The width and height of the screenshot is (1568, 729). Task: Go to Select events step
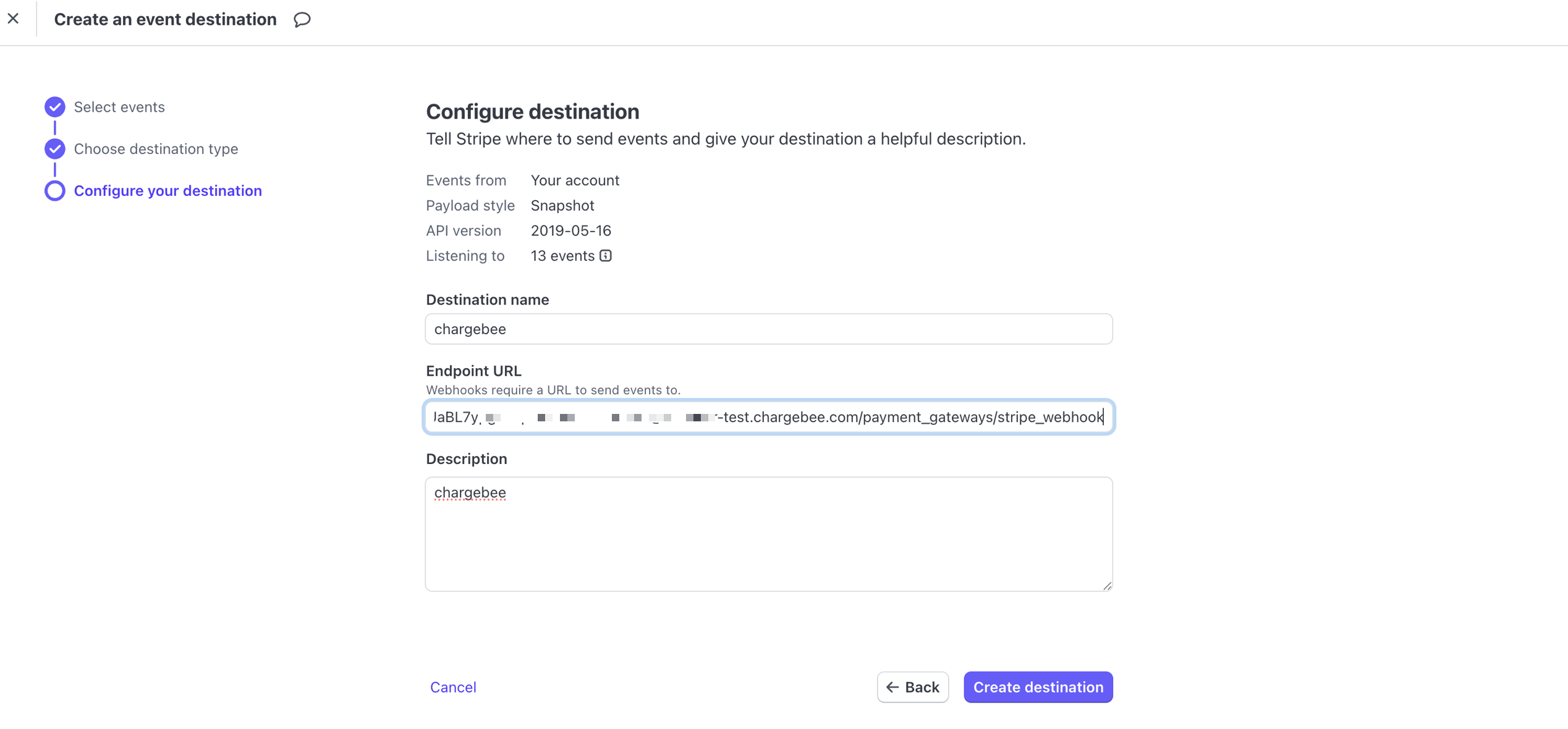click(x=119, y=107)
